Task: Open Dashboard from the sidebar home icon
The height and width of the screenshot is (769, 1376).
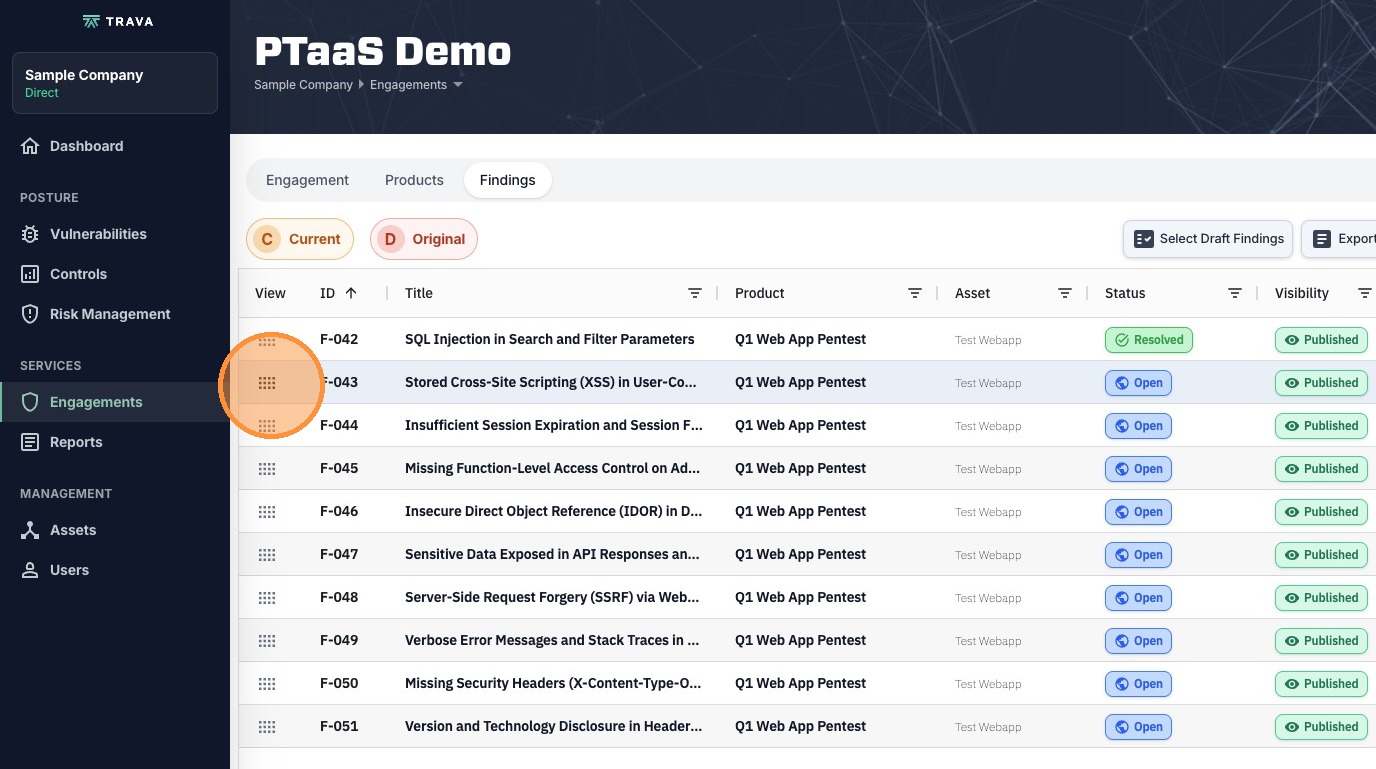Action: pos(30,146)
